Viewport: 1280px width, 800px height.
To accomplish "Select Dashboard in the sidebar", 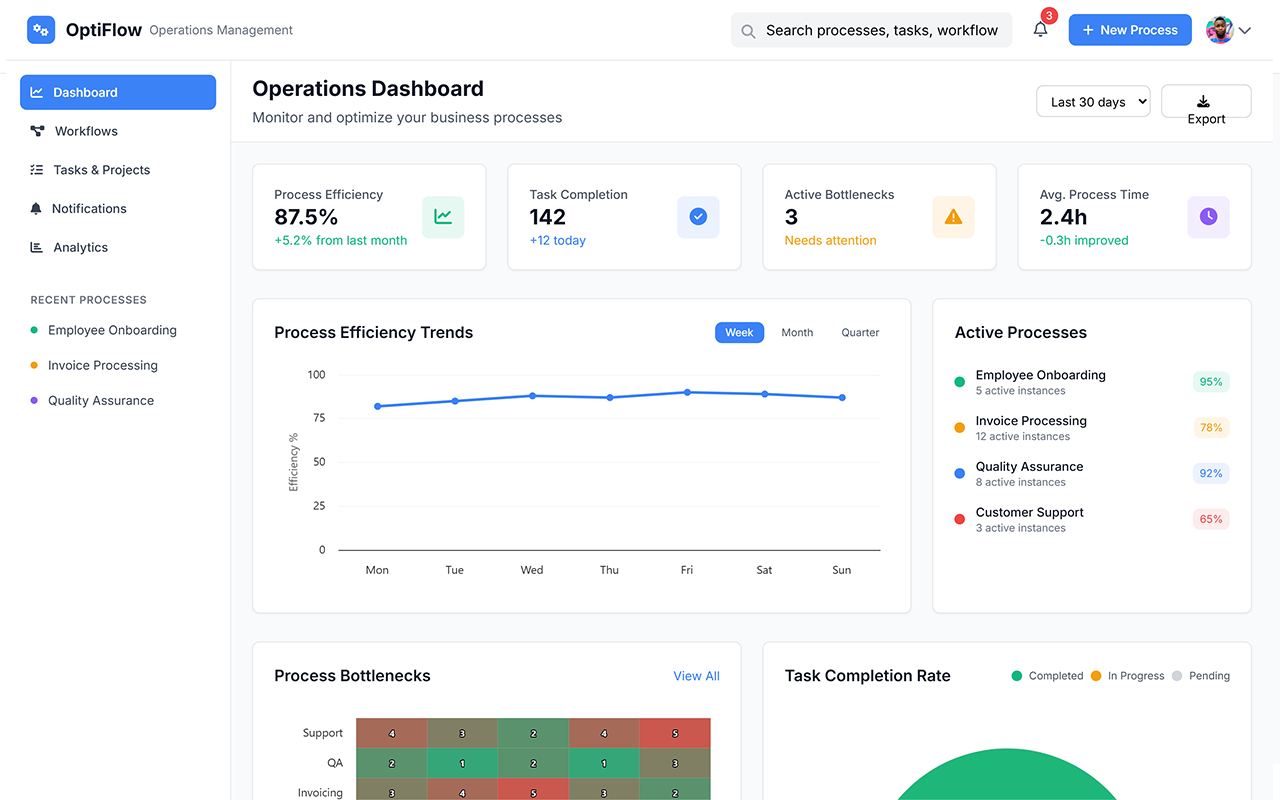I will tap(118, 92).
